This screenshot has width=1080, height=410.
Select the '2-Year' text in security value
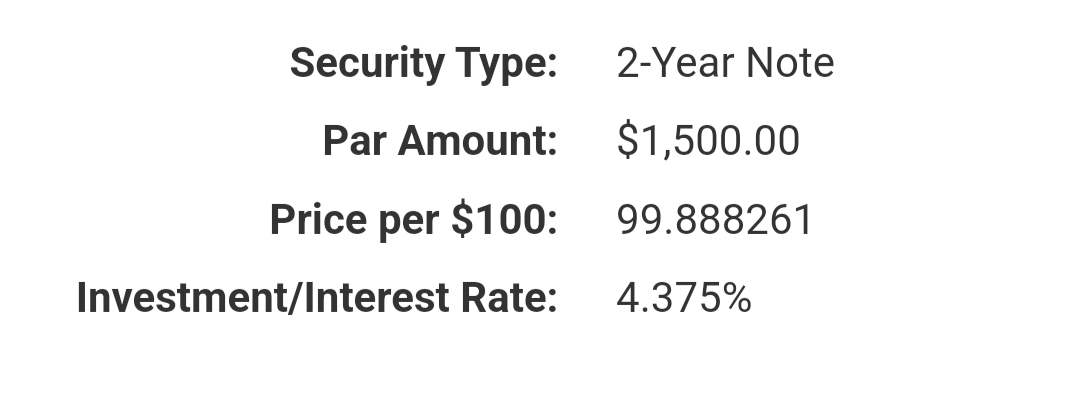[675, 63]
